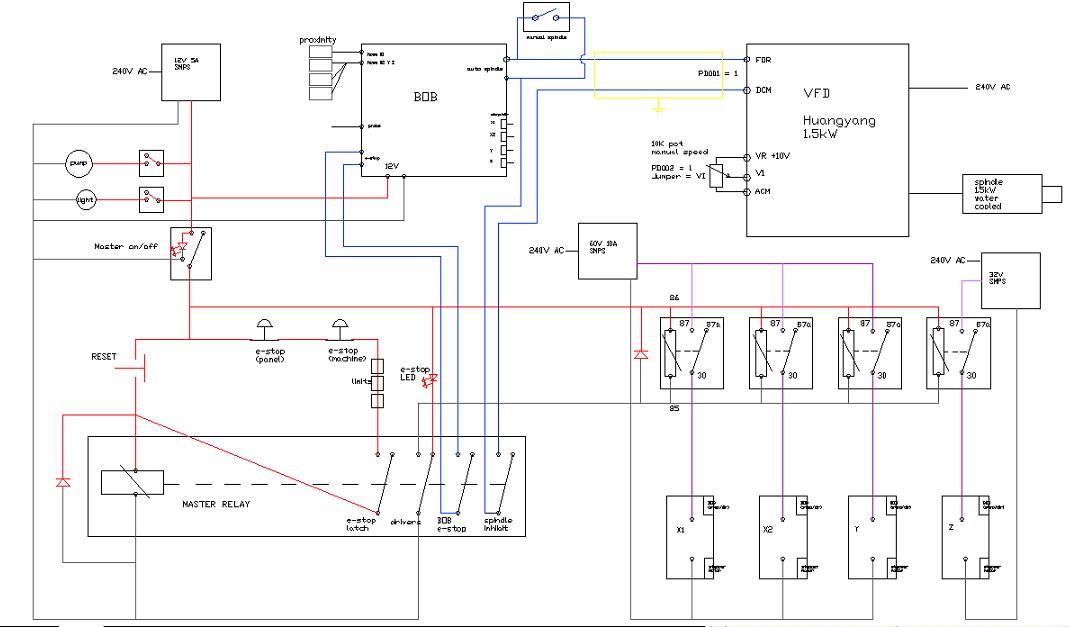The height and width of the screenshot is (627, 1070).
Task: Click the yellow shielded cable rectangle
Action: pos(658,75)
